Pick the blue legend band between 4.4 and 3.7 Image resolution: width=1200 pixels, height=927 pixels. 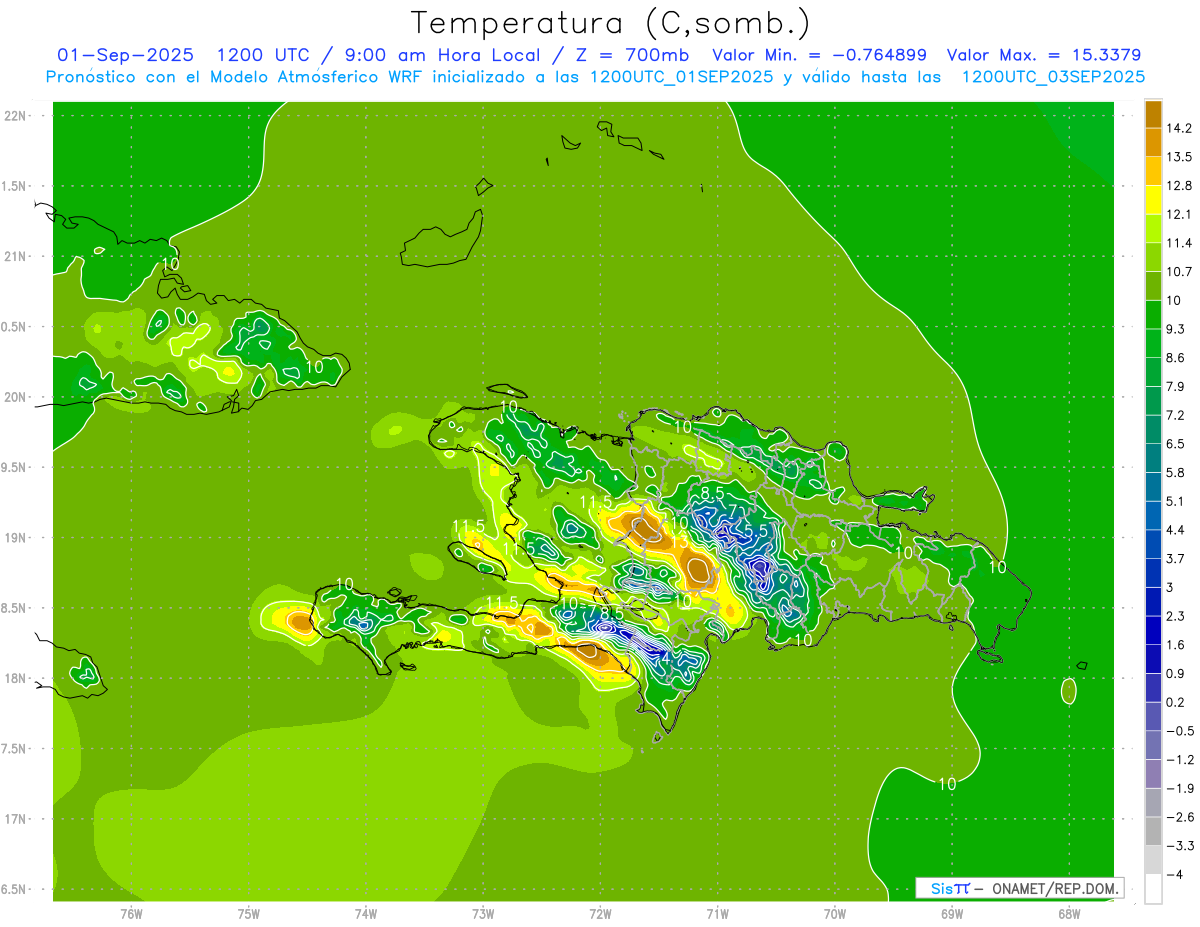tap(1153, 544)
